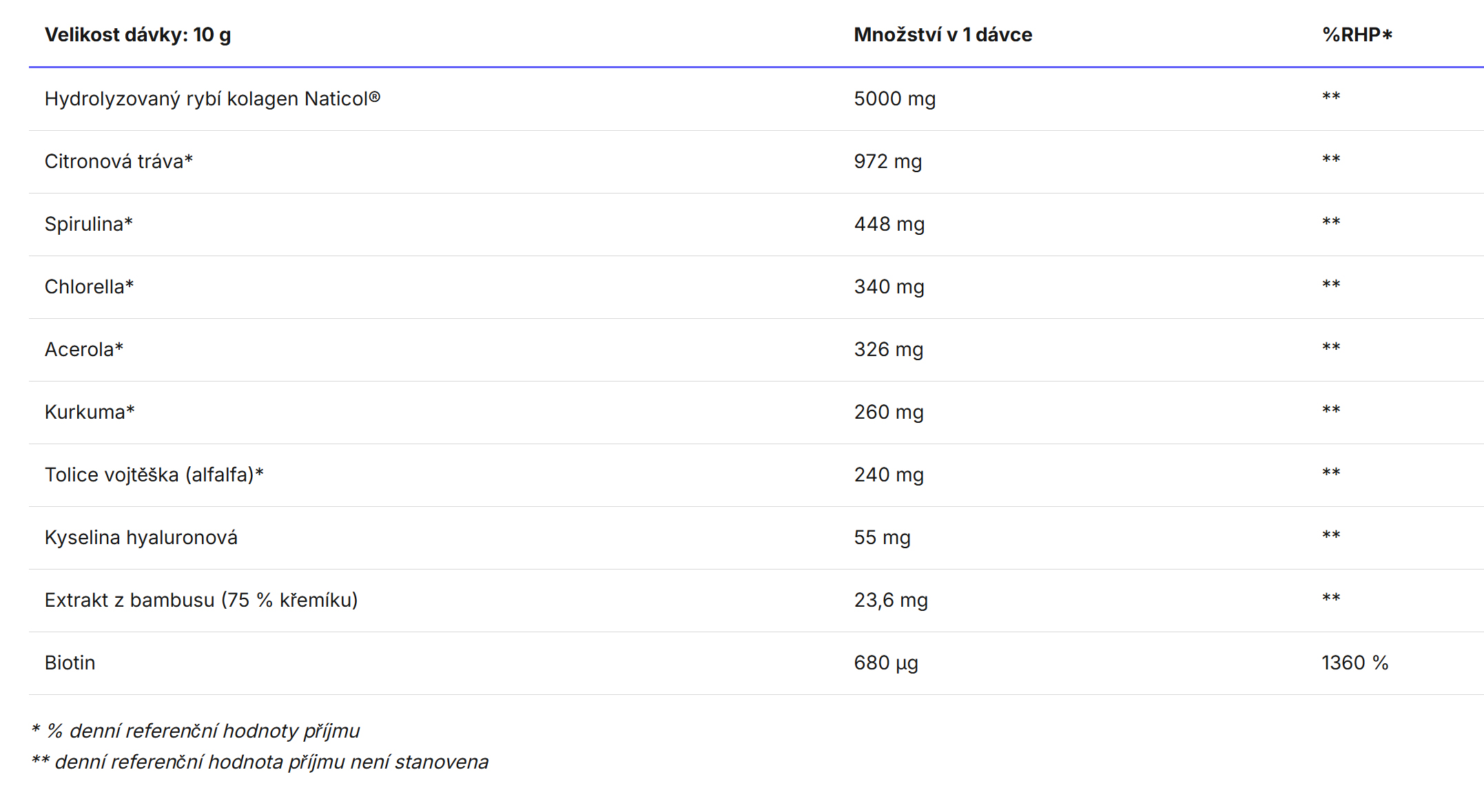Click the 972 mg amount cell

coord(887,162)
